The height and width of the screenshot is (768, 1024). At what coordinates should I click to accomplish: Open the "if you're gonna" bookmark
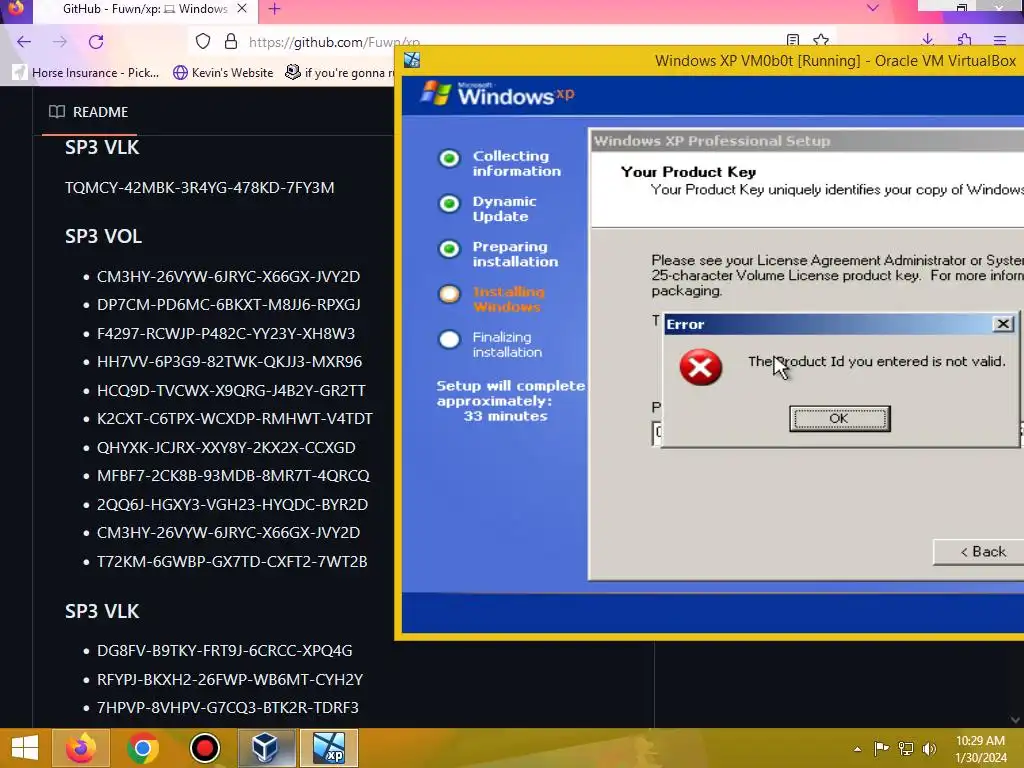340,72
